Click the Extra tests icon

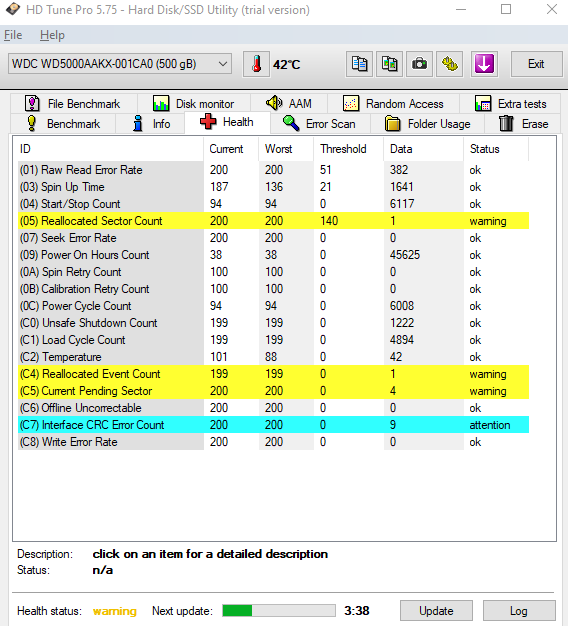click(483, 103)
